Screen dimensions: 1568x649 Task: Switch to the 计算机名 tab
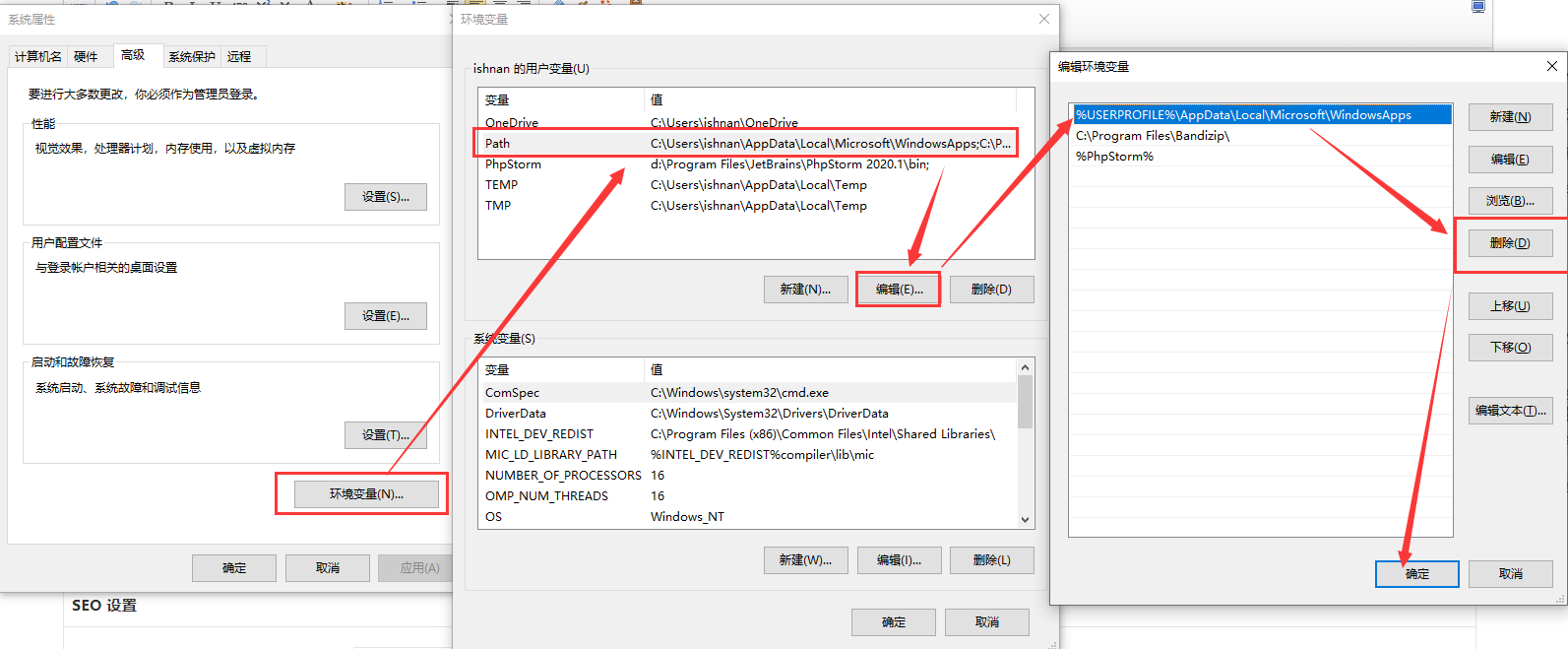coord(37,57)
